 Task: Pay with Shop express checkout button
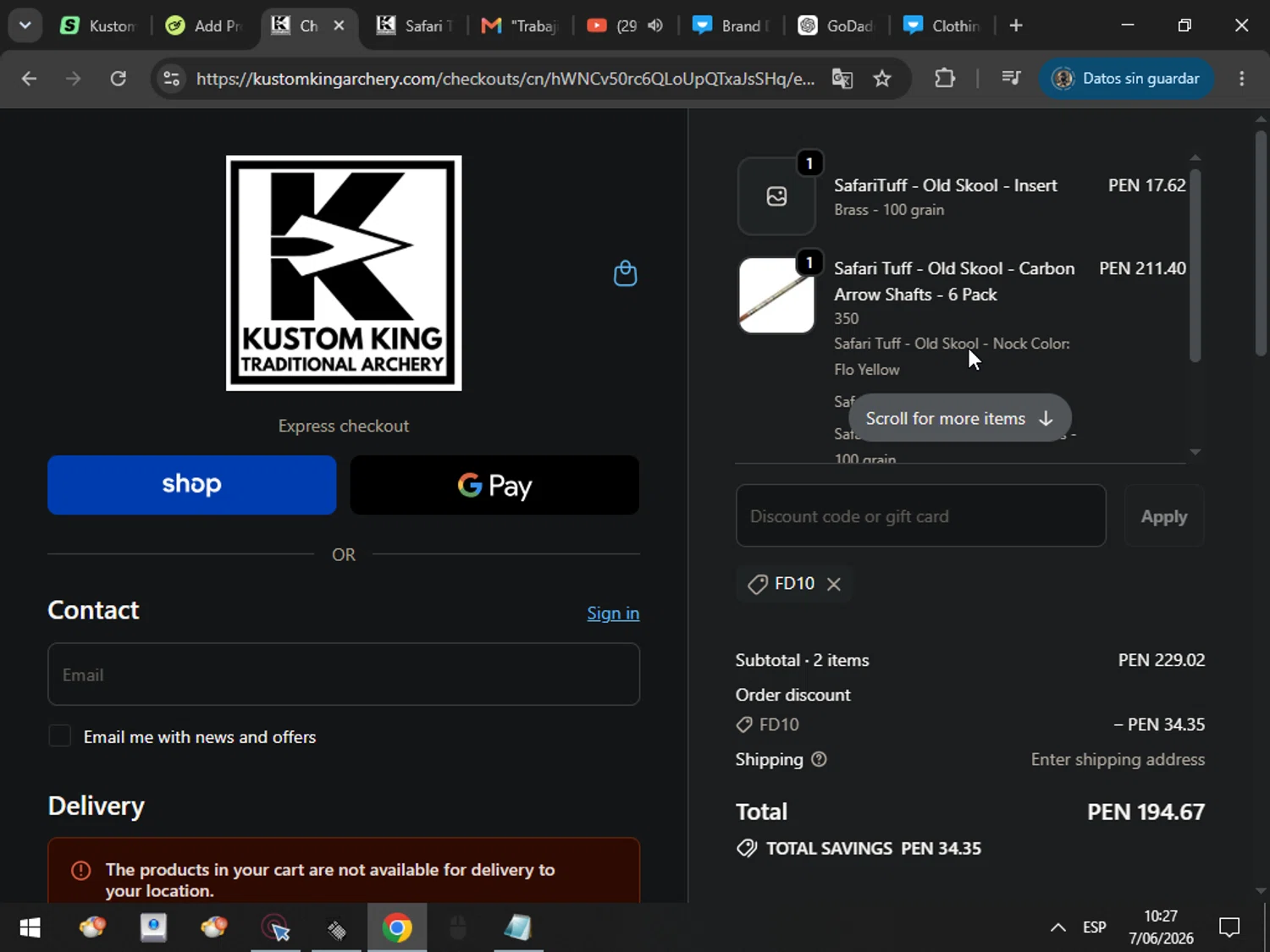pos(192,485)
